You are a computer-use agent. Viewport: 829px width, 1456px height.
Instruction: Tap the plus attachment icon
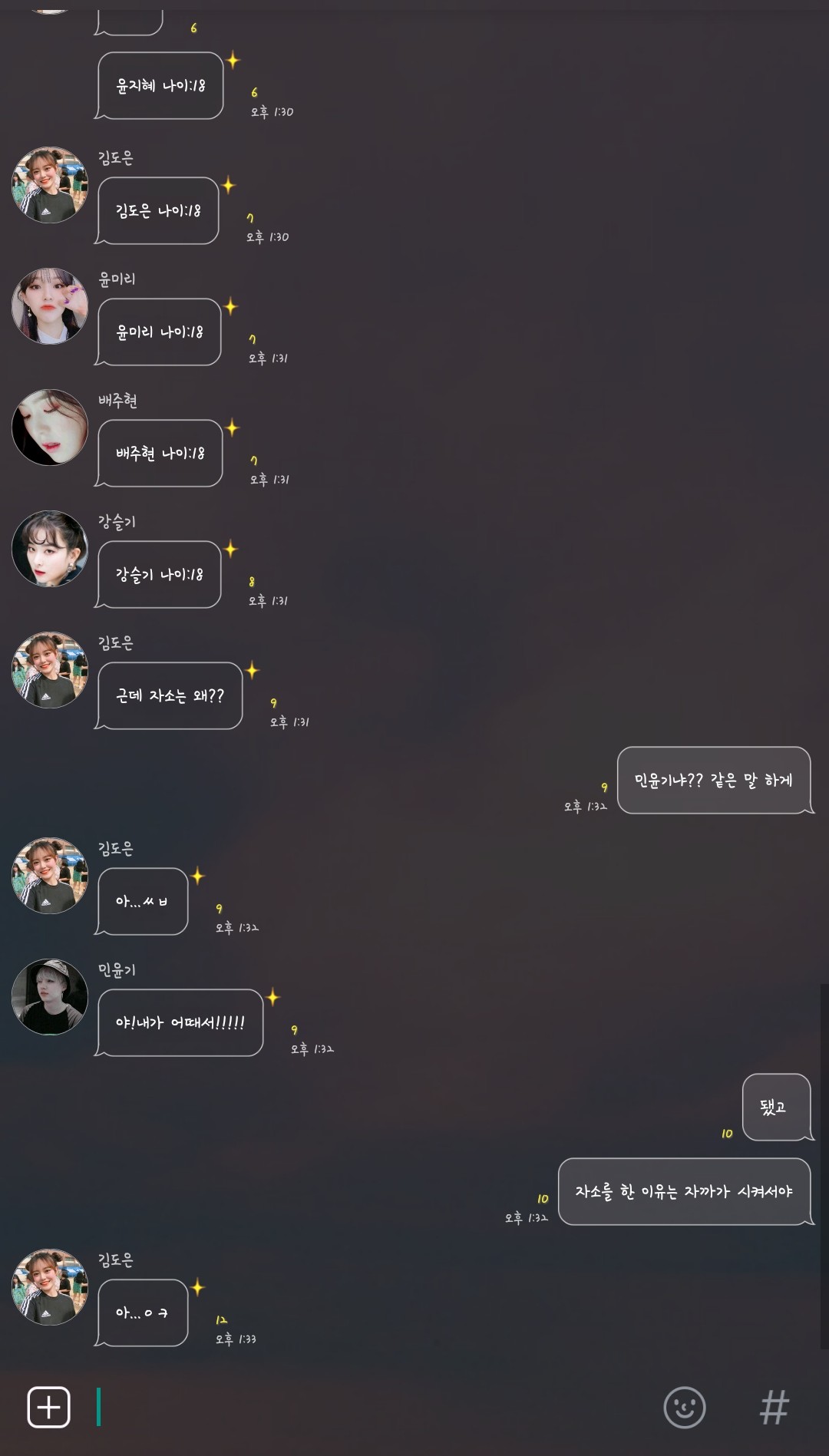48,1407
